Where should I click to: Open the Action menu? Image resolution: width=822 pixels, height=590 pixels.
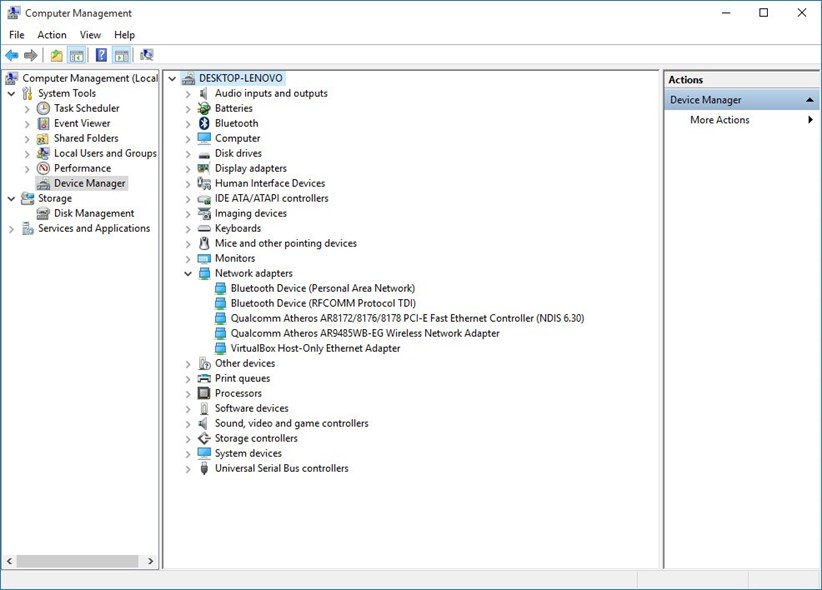coord(52,35)
